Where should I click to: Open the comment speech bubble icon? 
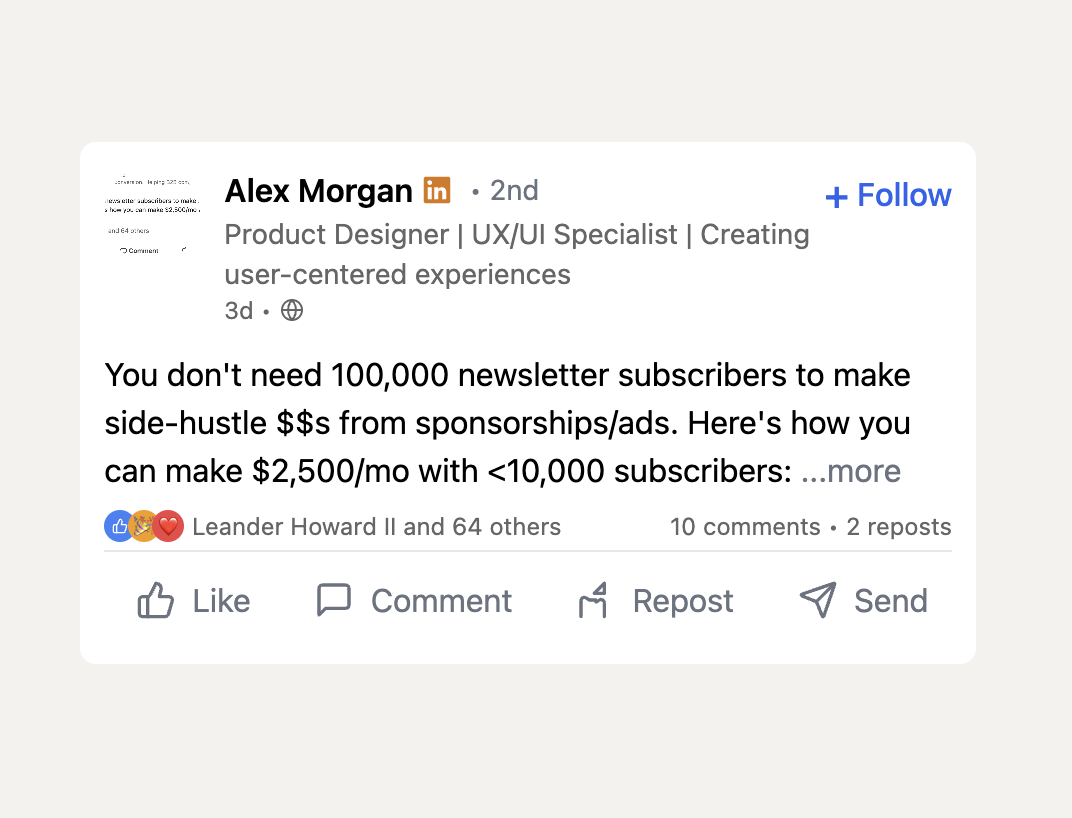click(333, 600)
